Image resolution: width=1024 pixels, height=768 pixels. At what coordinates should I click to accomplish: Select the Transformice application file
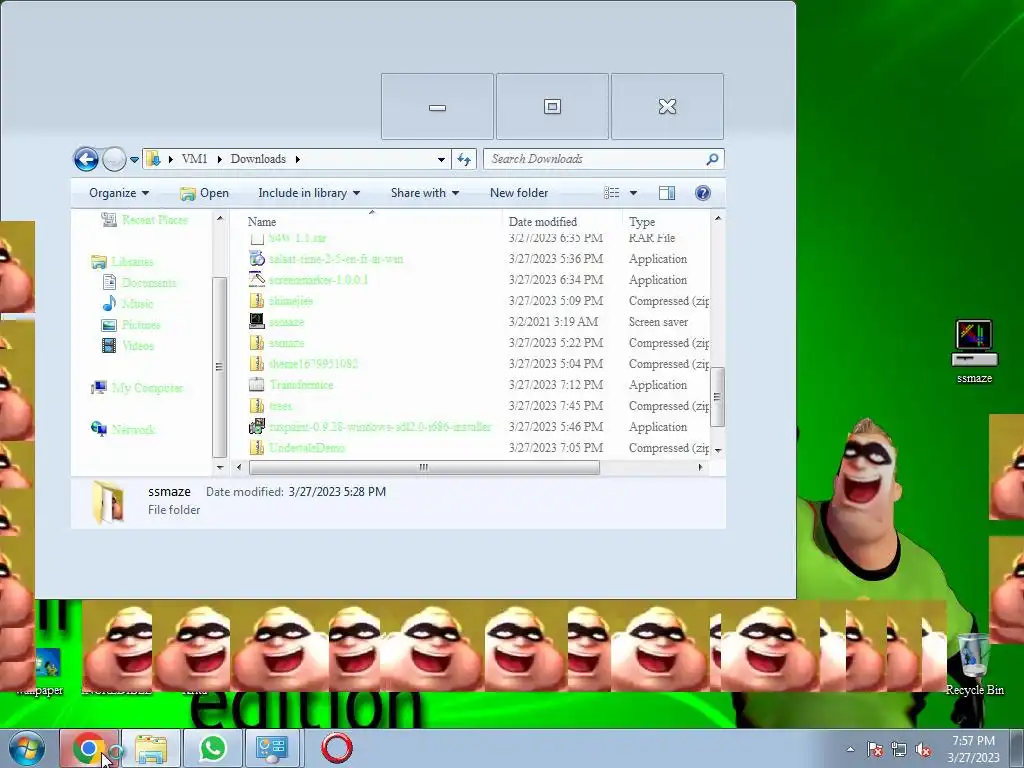click(x=301, y=385)
